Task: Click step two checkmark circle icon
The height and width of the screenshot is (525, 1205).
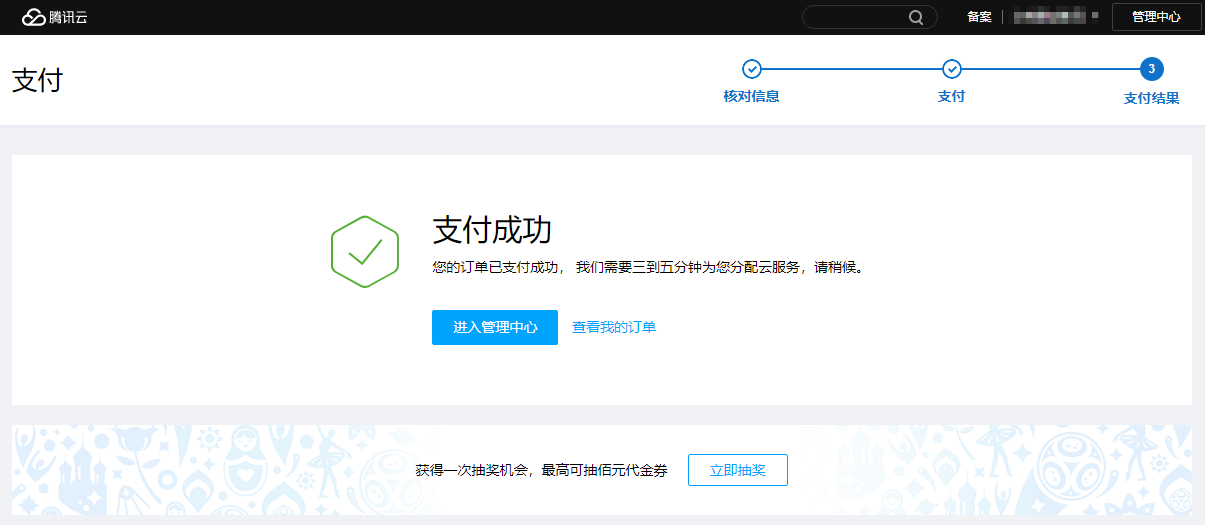Action: click(952, 69)
